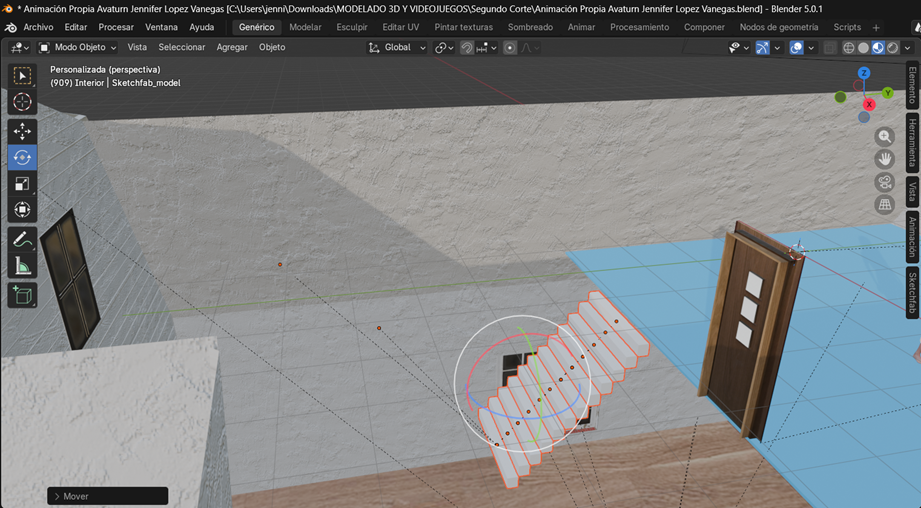Open the Archivo menu
The height and width of the screenshot is (508, 921).
38,27
